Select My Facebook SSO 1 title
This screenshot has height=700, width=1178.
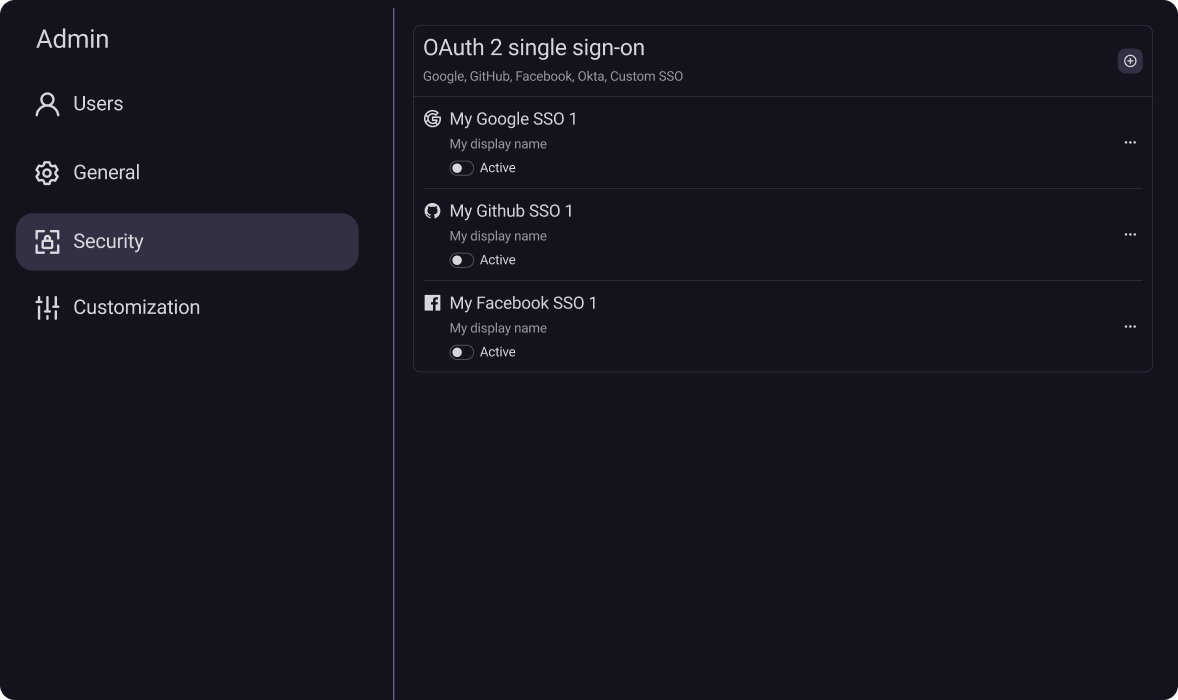click(x=523, y=303)
